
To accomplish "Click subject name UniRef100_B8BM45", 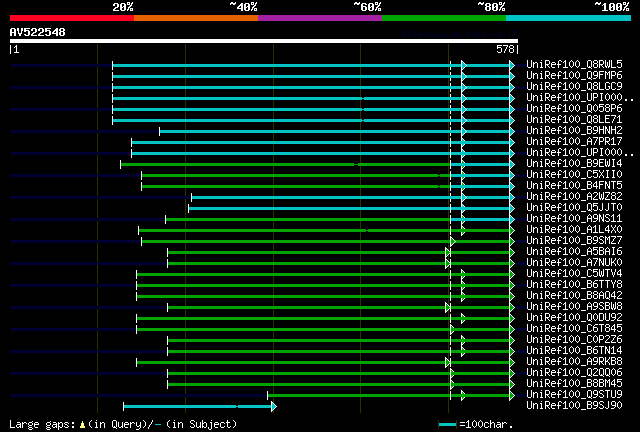I will (x=574, y=384).
